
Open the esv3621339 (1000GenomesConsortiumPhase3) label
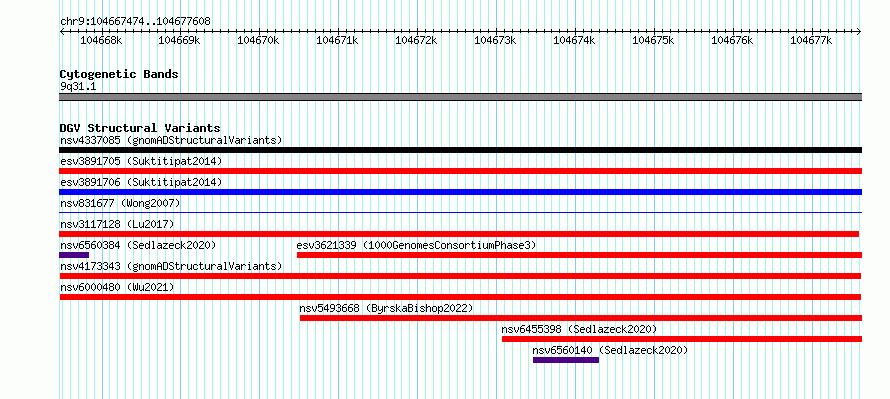coord(416,245)
